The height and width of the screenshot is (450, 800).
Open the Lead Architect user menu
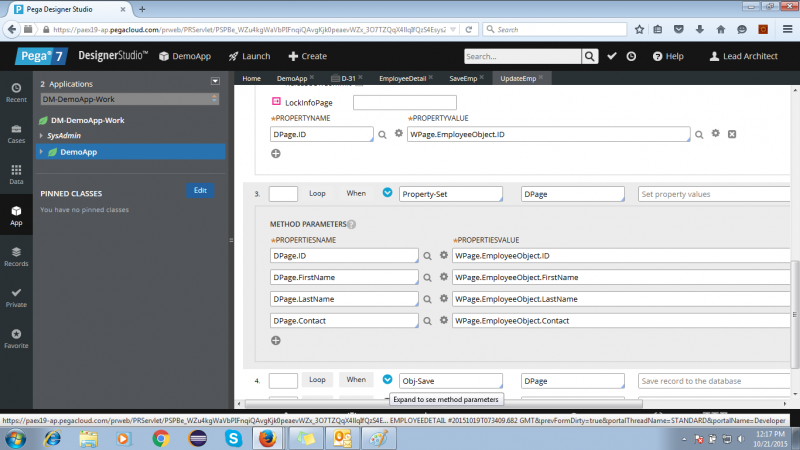click(x=744, y=56)
